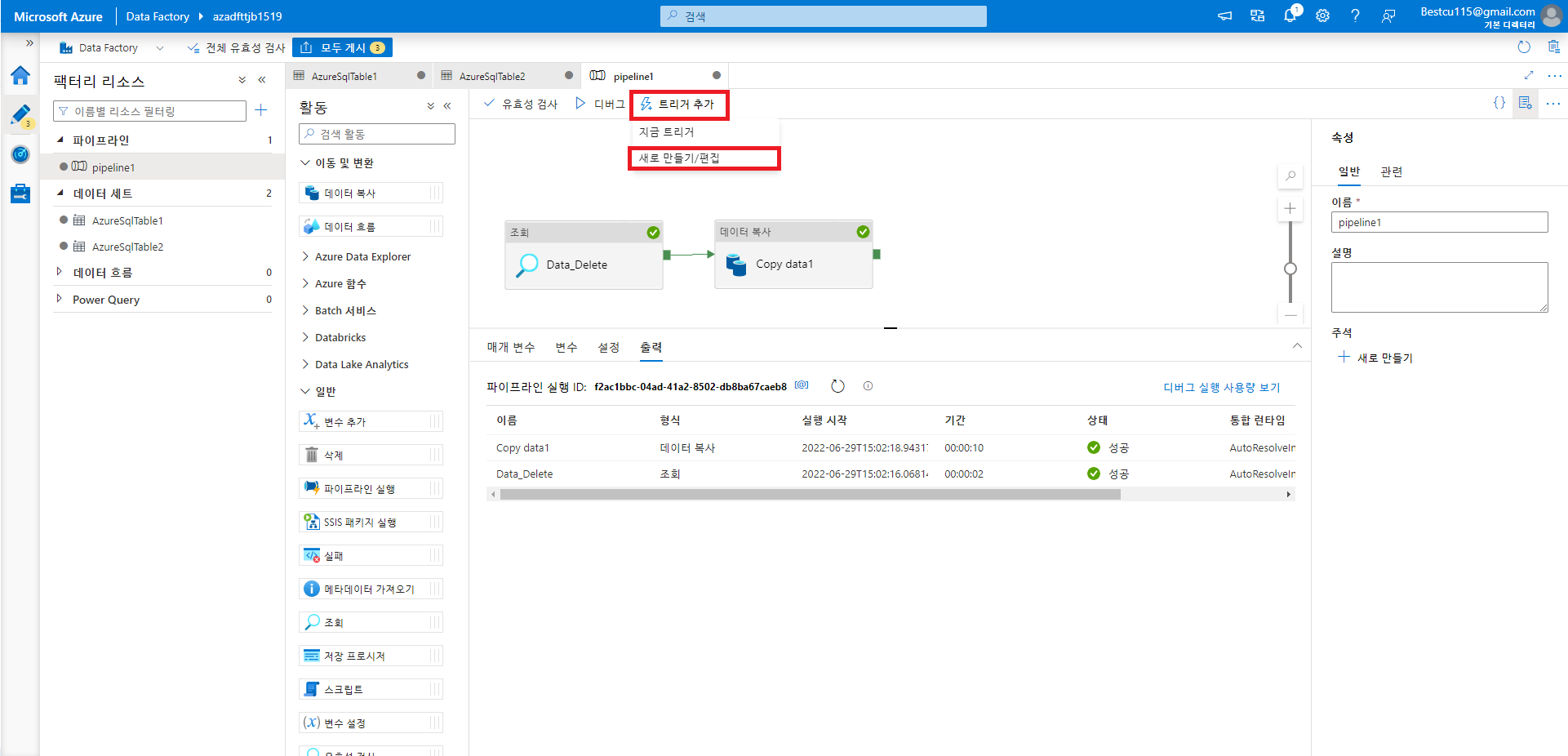Screen dimensions: 1568x756
Task: Collapse the 일반 activity group
Action: [305, 391]
